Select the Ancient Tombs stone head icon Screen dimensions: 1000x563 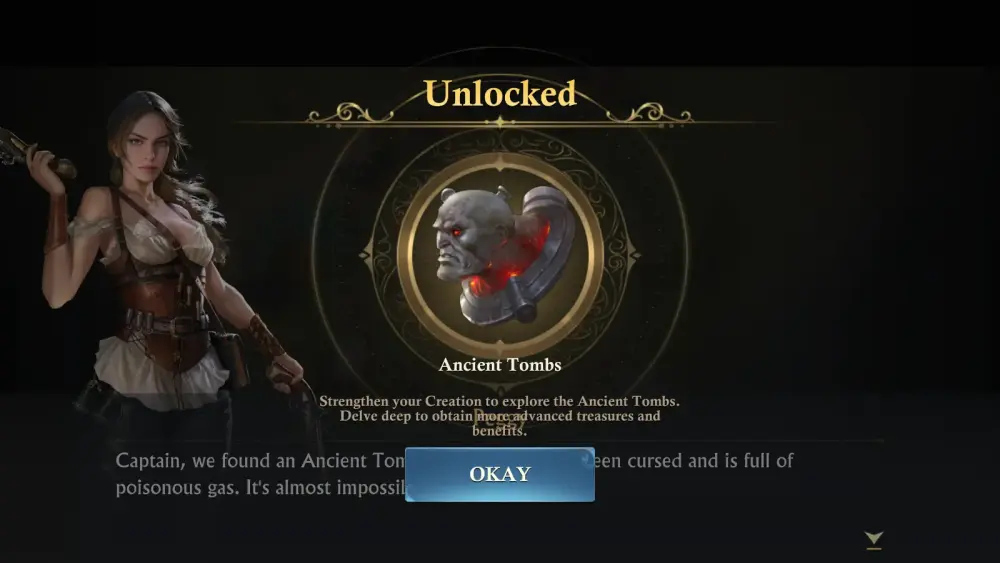503,255
